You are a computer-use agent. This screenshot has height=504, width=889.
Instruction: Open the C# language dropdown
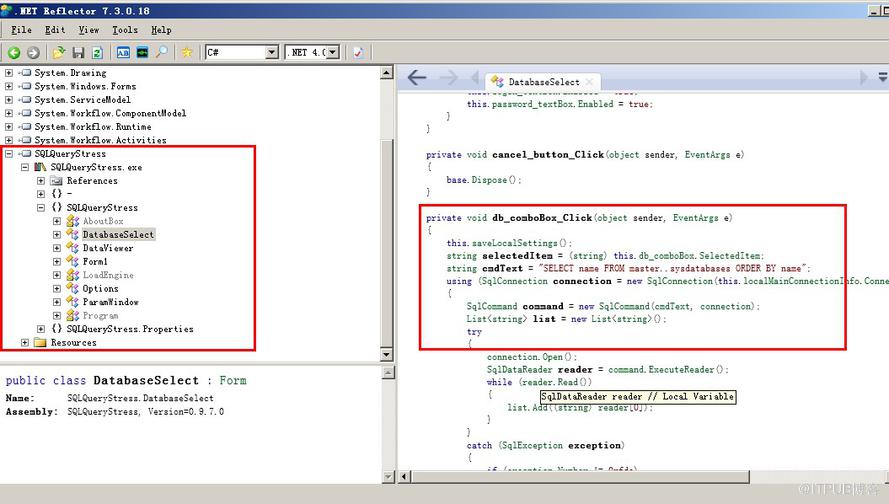coord(272,53)
